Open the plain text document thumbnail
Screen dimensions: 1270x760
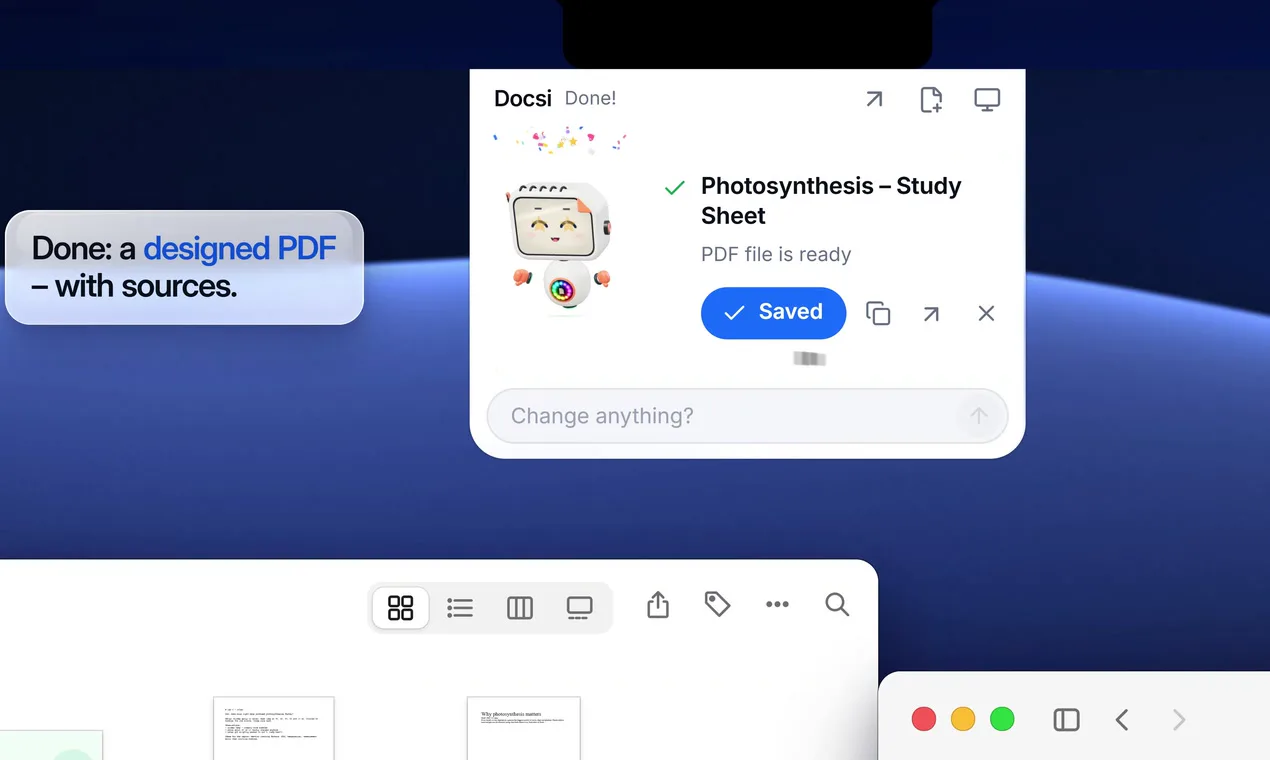tap(274, 728)
